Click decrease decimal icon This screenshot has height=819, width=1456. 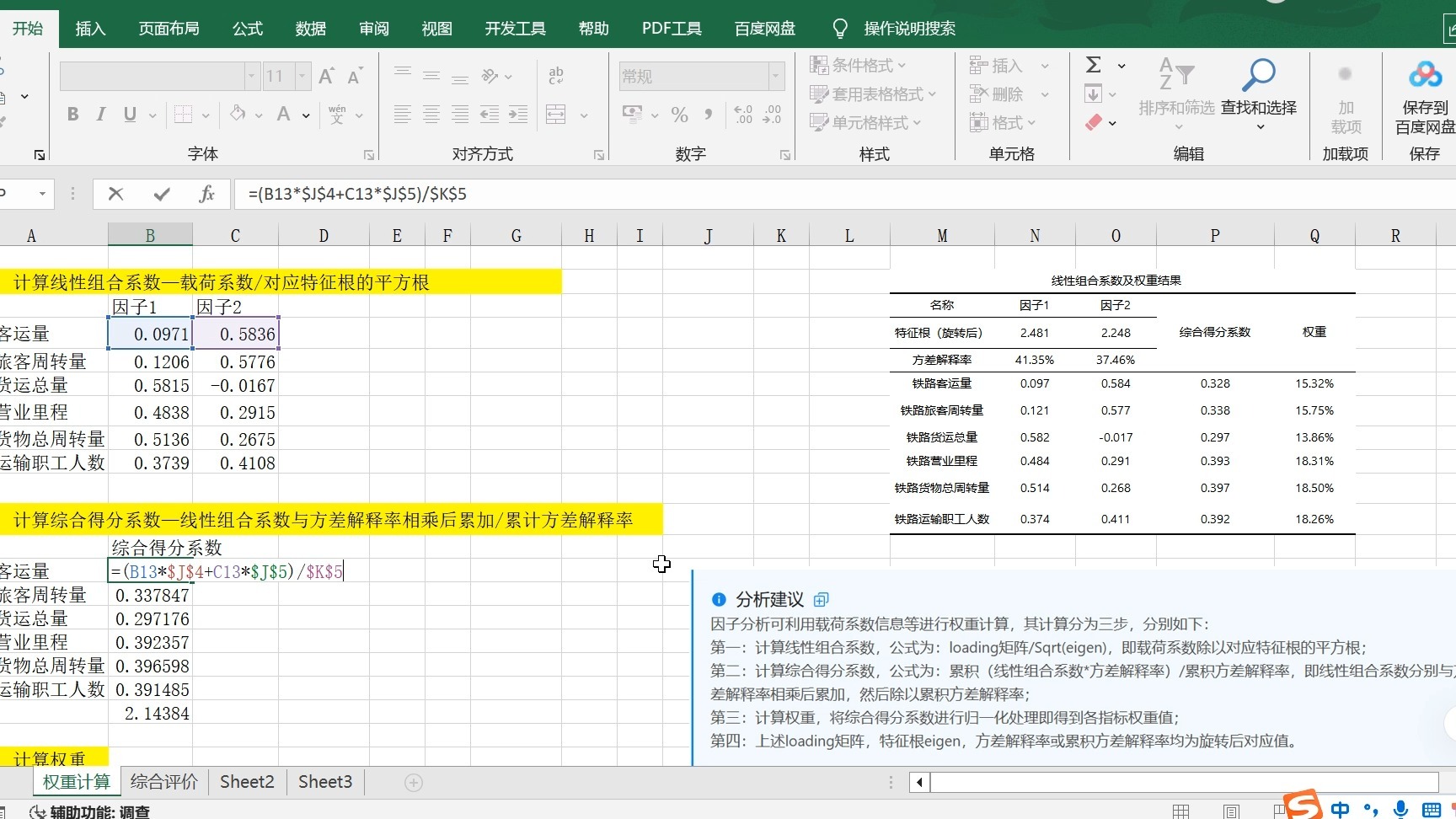[772, 115]
